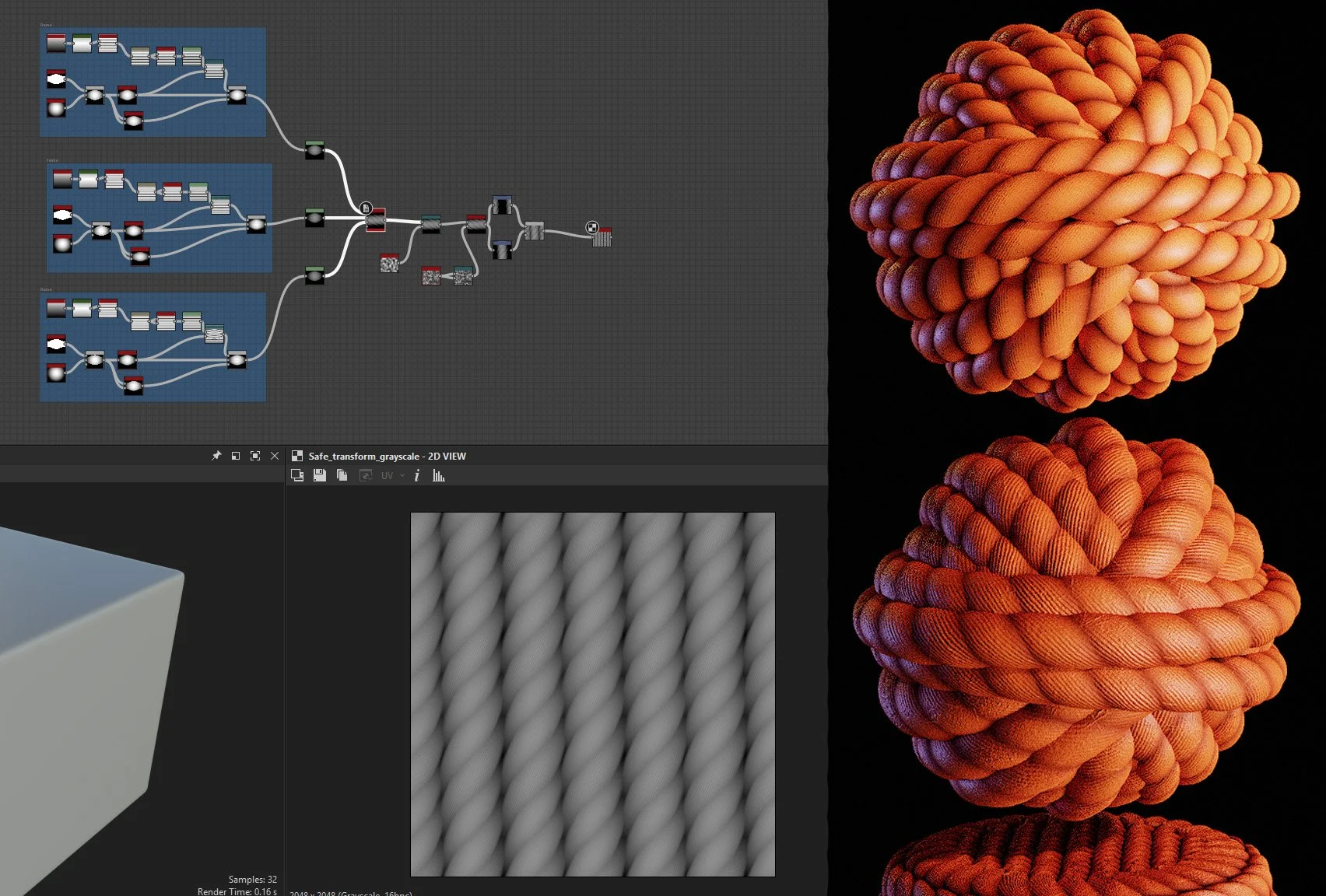This screenshot has height=896, width=1326.
Task: Click the middle detailed rope knot render
Action: (x=1076, y=618)
